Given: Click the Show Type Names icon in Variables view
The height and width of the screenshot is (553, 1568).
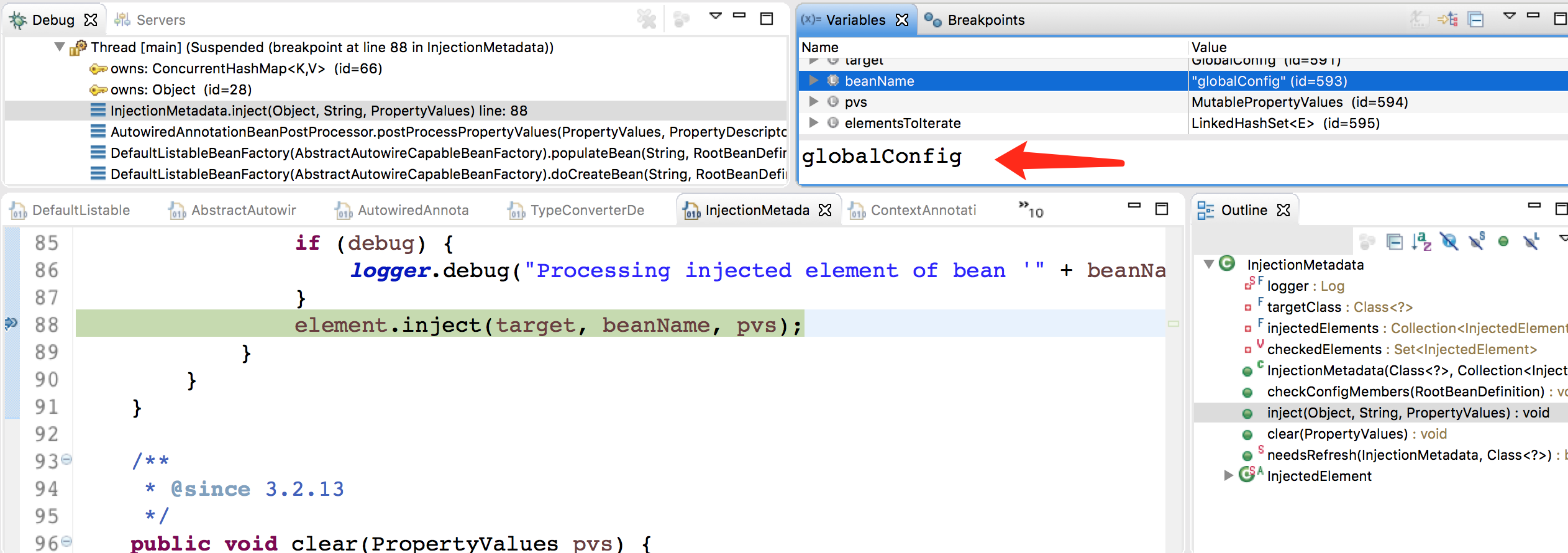Looking at the screenshot, I should click(1419, 19).
